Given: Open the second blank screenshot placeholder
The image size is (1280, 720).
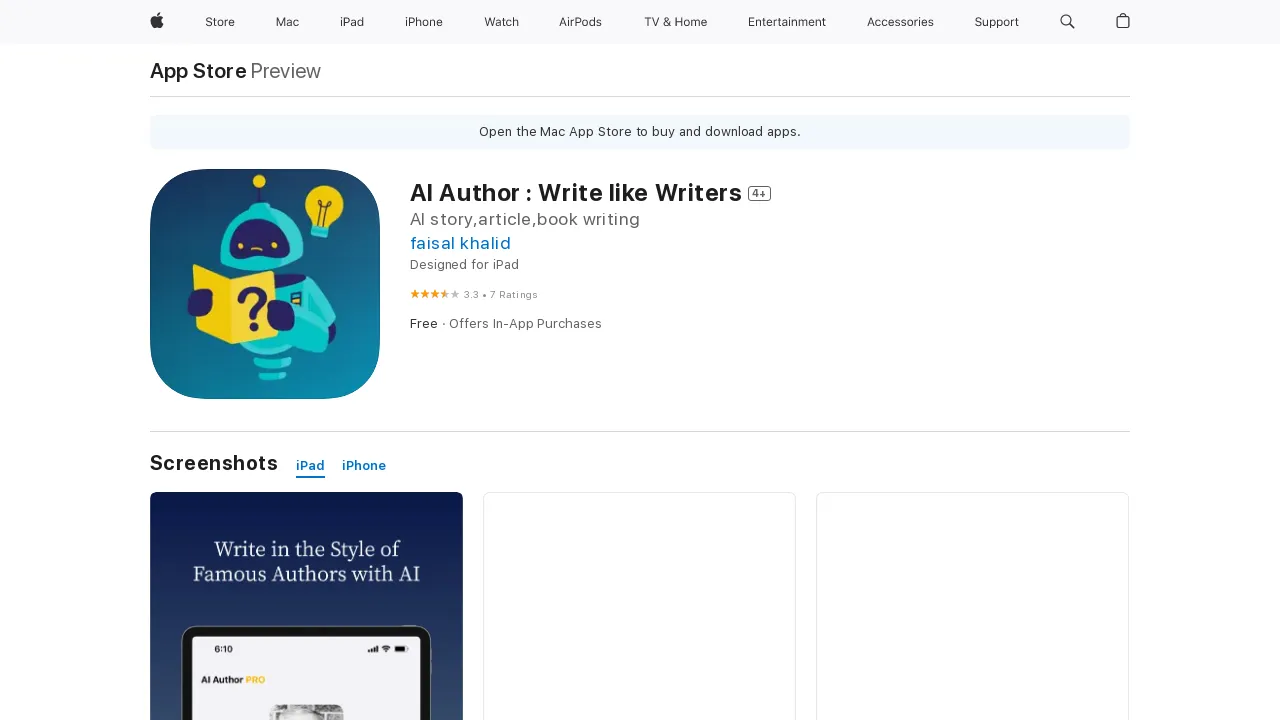Looking at the screenshot, I should [x=639, y=606].
